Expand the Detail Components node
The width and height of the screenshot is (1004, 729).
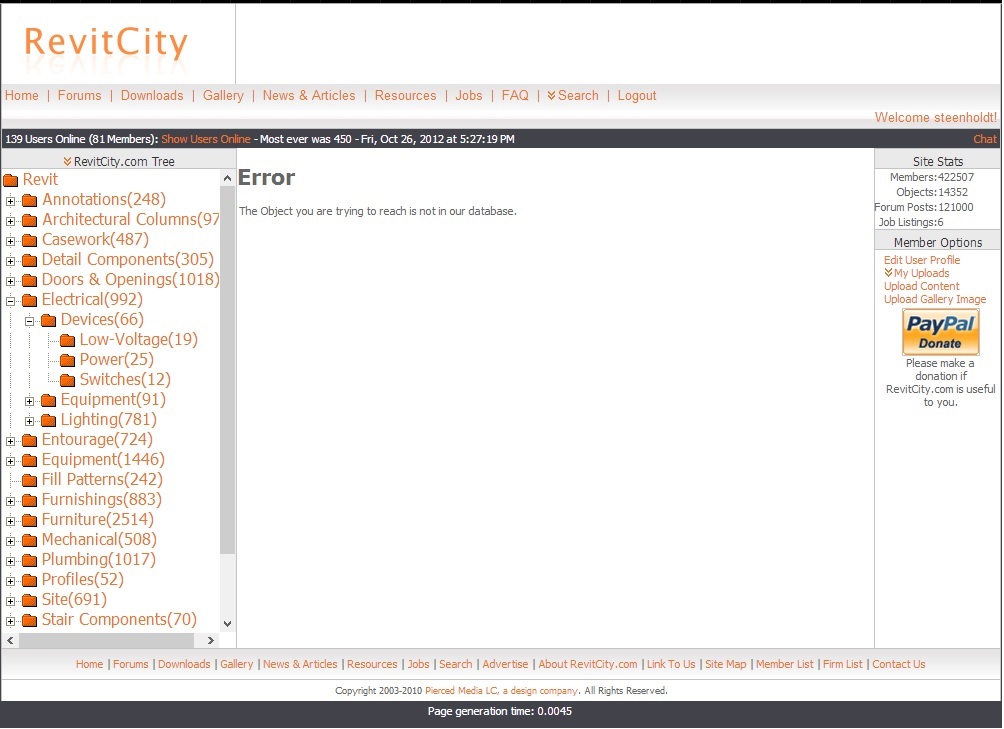click(x=10, y=261)
